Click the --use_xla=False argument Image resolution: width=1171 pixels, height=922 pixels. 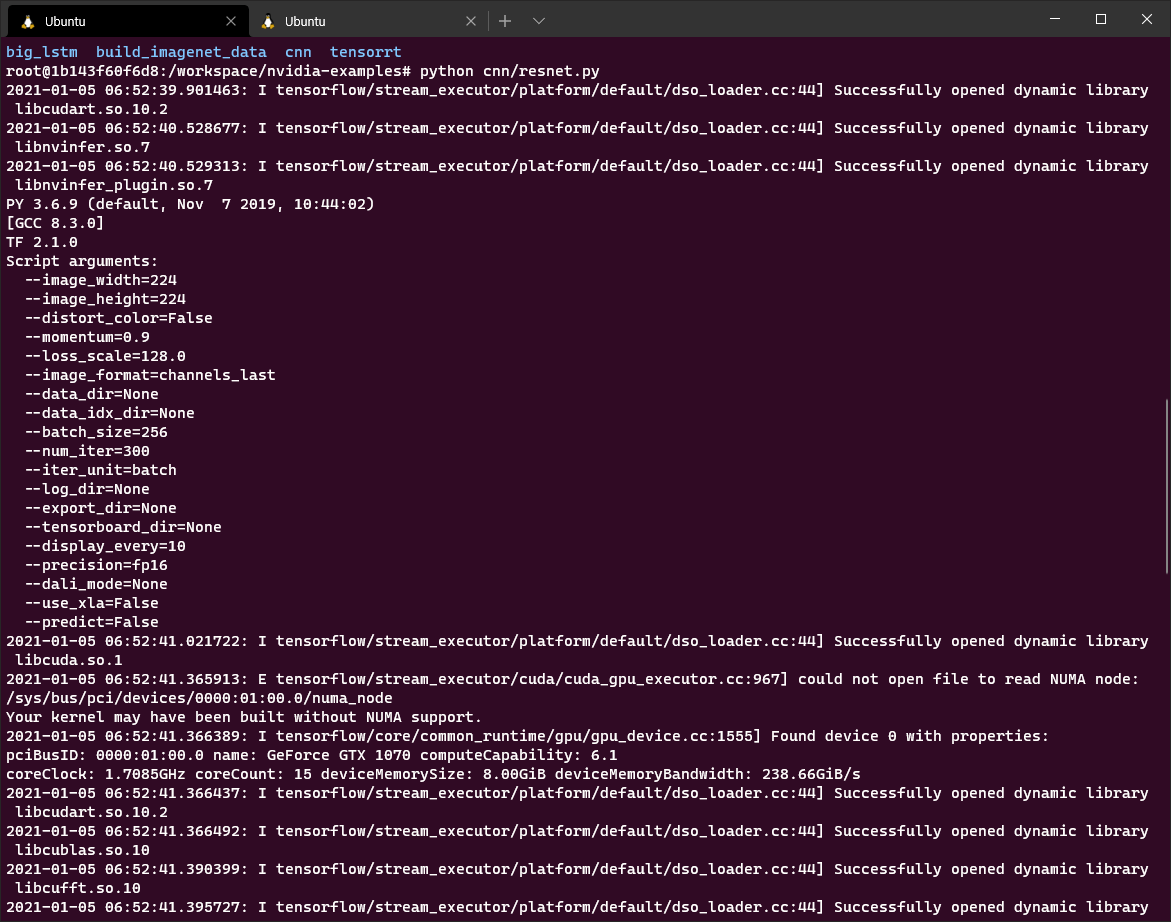pos(92,603)
